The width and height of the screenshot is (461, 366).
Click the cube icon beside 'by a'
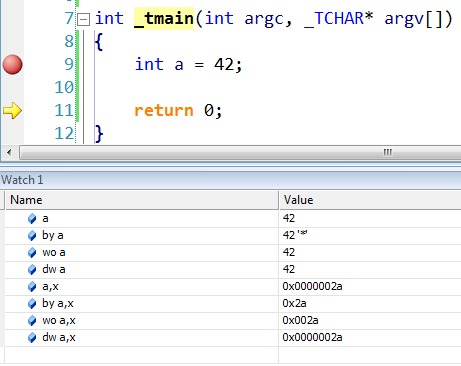32,236
